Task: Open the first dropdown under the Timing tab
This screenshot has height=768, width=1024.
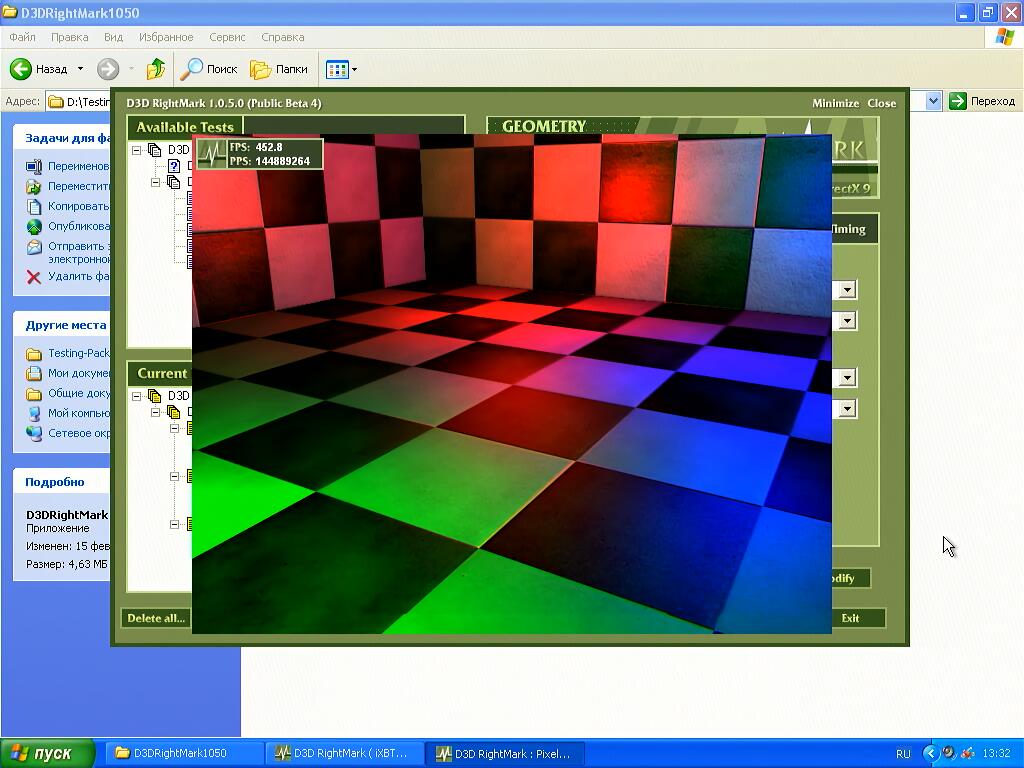Action: click(846, 290)
